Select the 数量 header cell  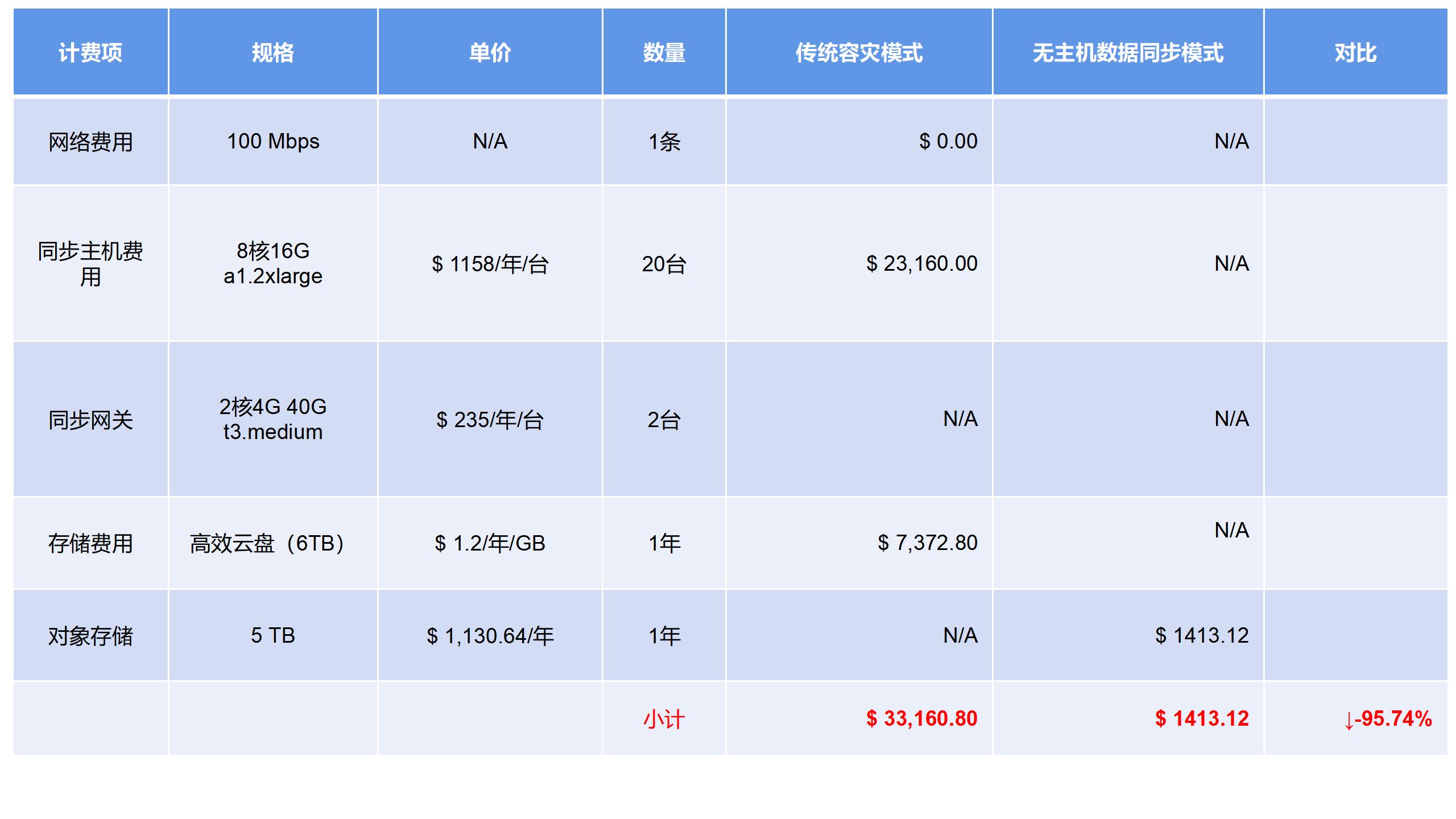[x=664, y=53]
